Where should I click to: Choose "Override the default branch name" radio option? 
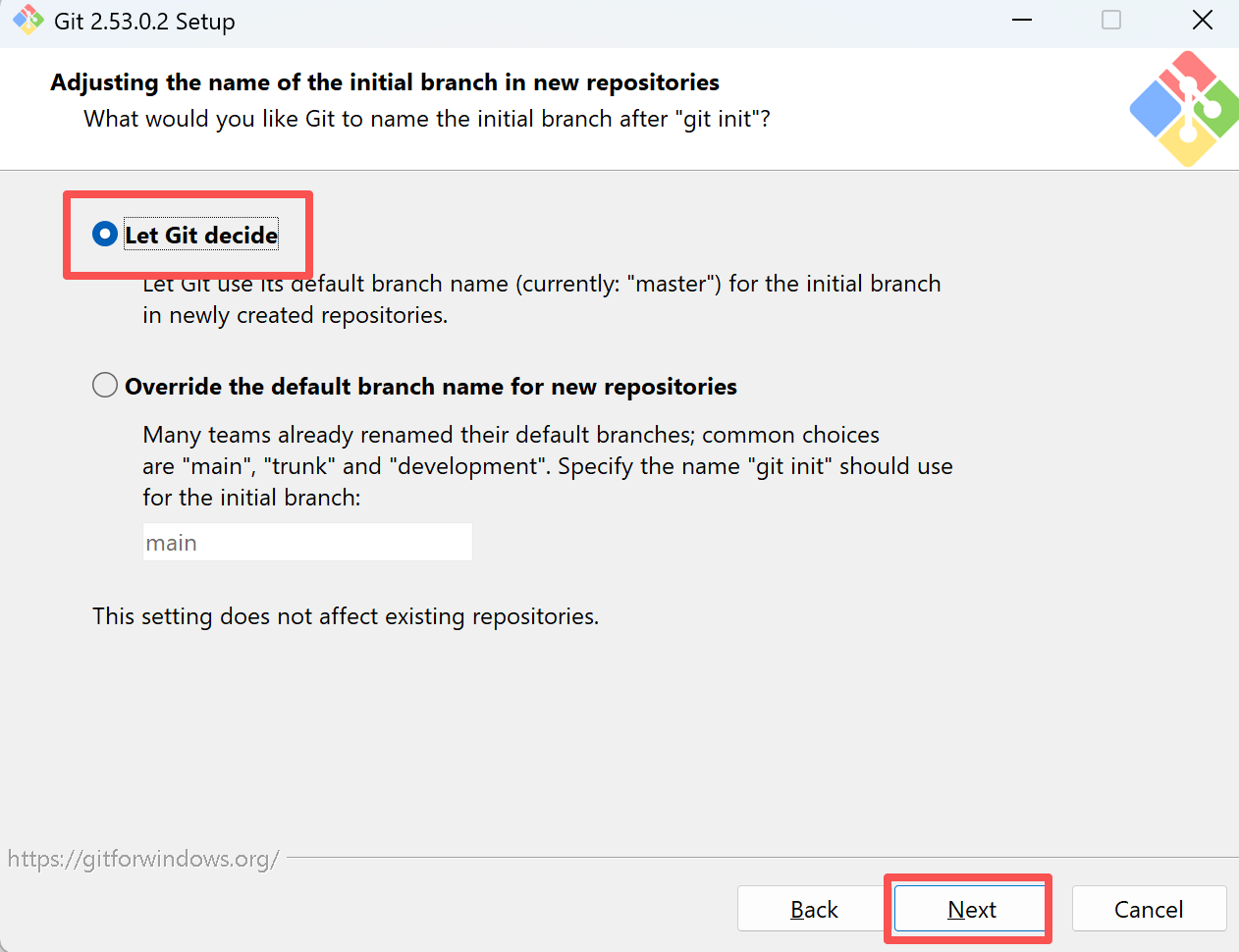point(105,386)
